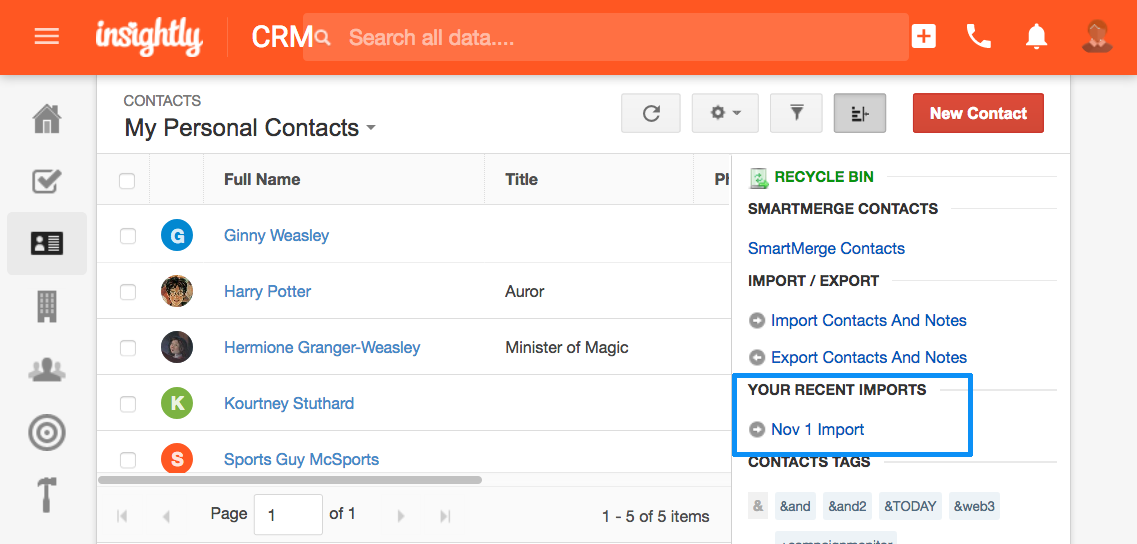Tick the select-all checkbox in header
1137x544 pixels.
[x=127, y=181]
